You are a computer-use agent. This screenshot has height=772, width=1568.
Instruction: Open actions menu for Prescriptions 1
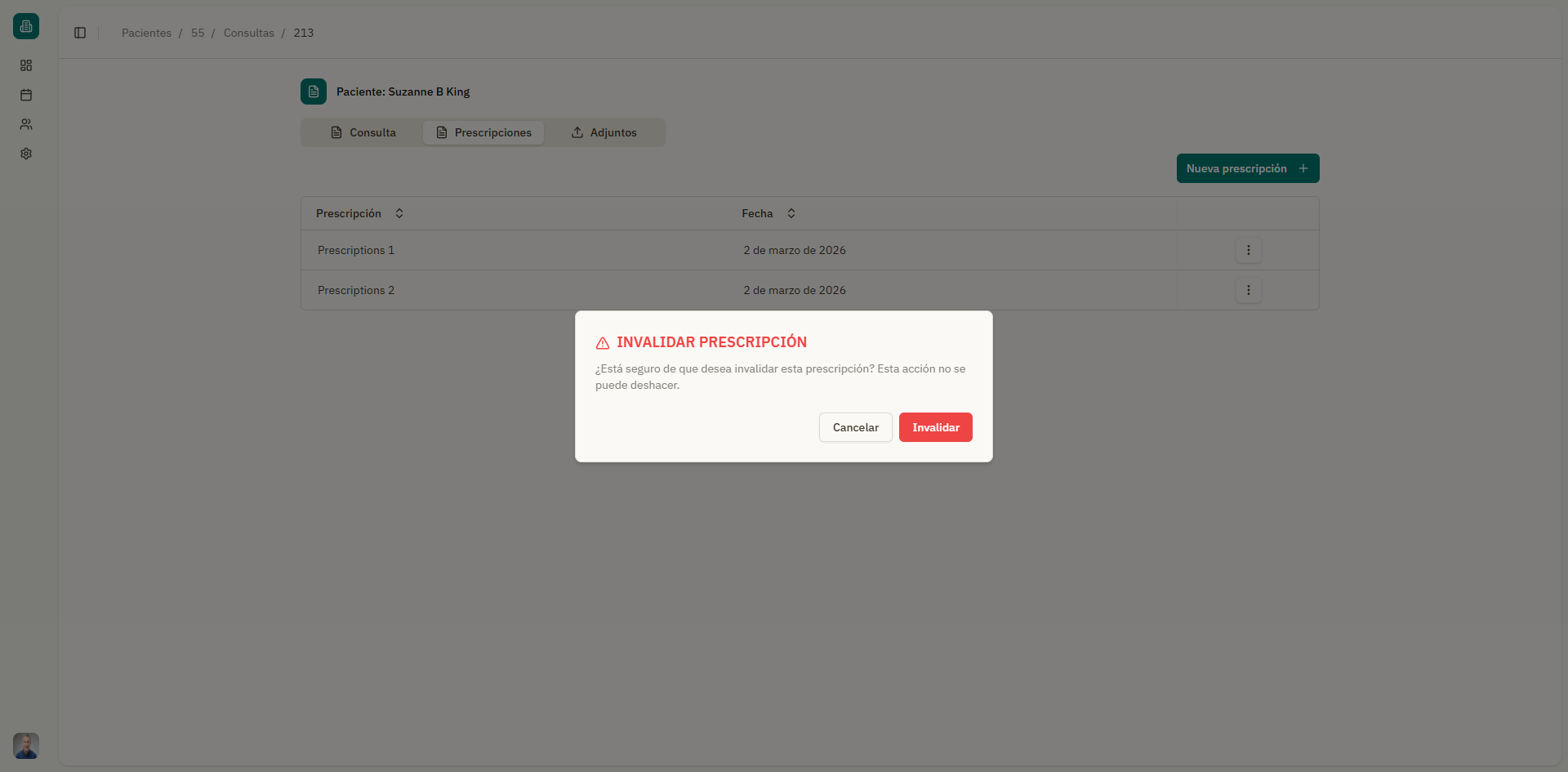point(1248,250)
